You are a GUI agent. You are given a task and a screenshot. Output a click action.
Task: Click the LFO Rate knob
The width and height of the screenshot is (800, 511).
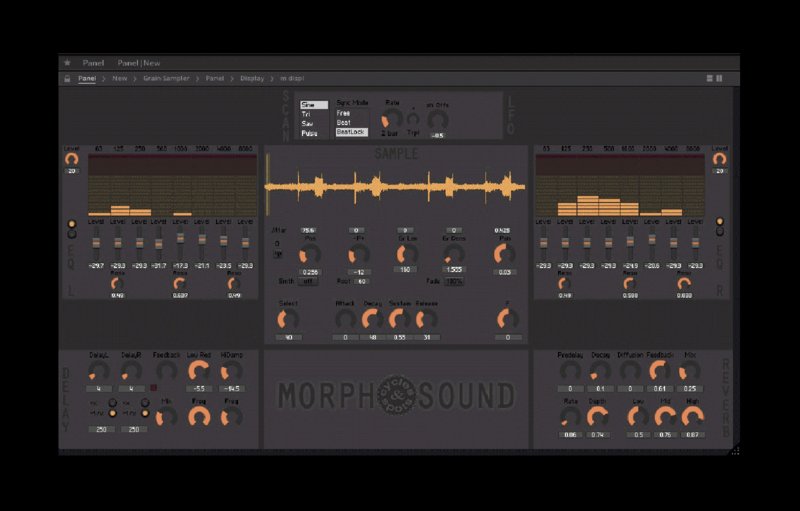pyautogui.click(x=391, y=119)
